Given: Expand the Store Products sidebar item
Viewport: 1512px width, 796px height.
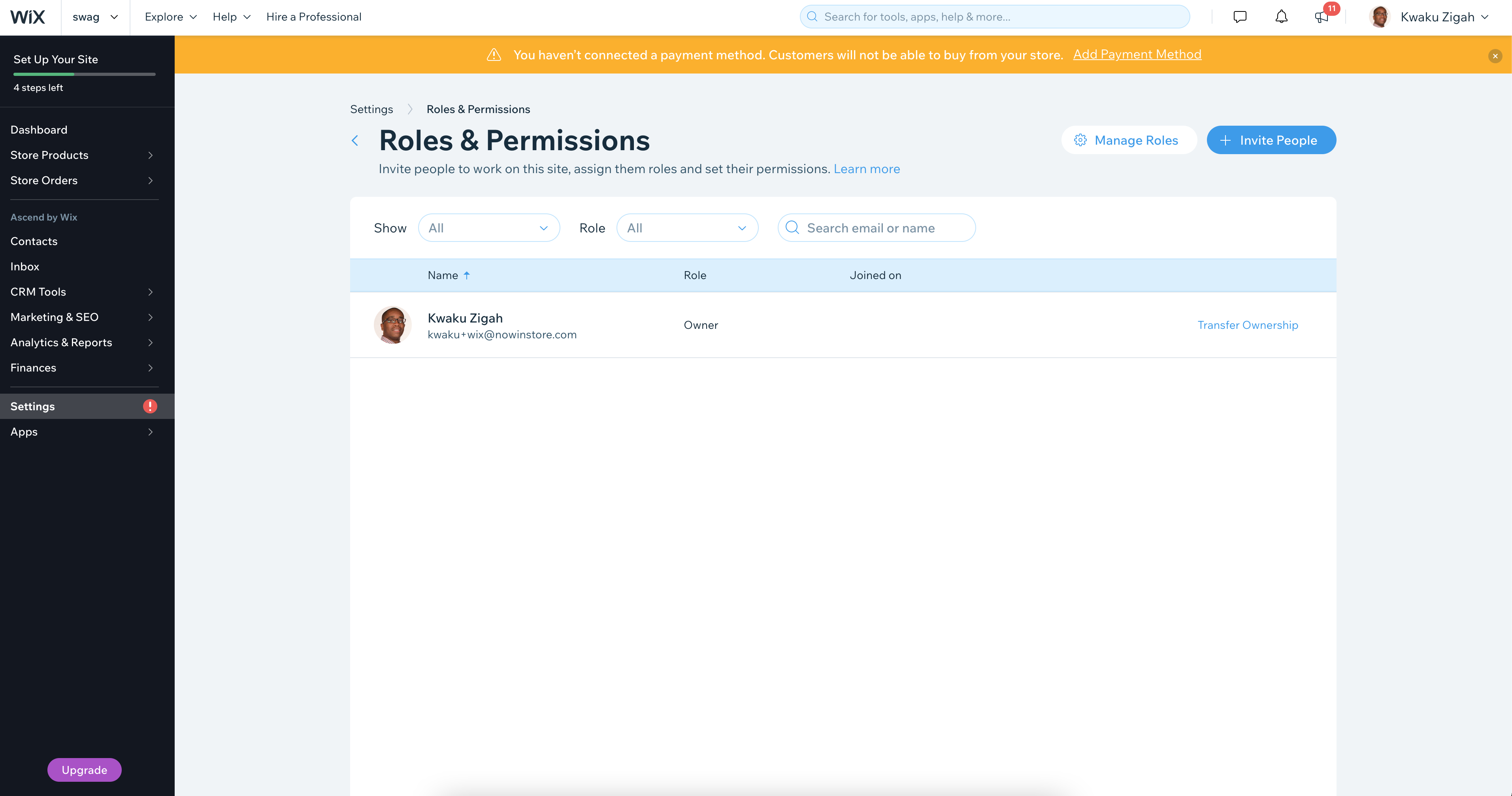Looking at the screenshot, I should (82, 155).
